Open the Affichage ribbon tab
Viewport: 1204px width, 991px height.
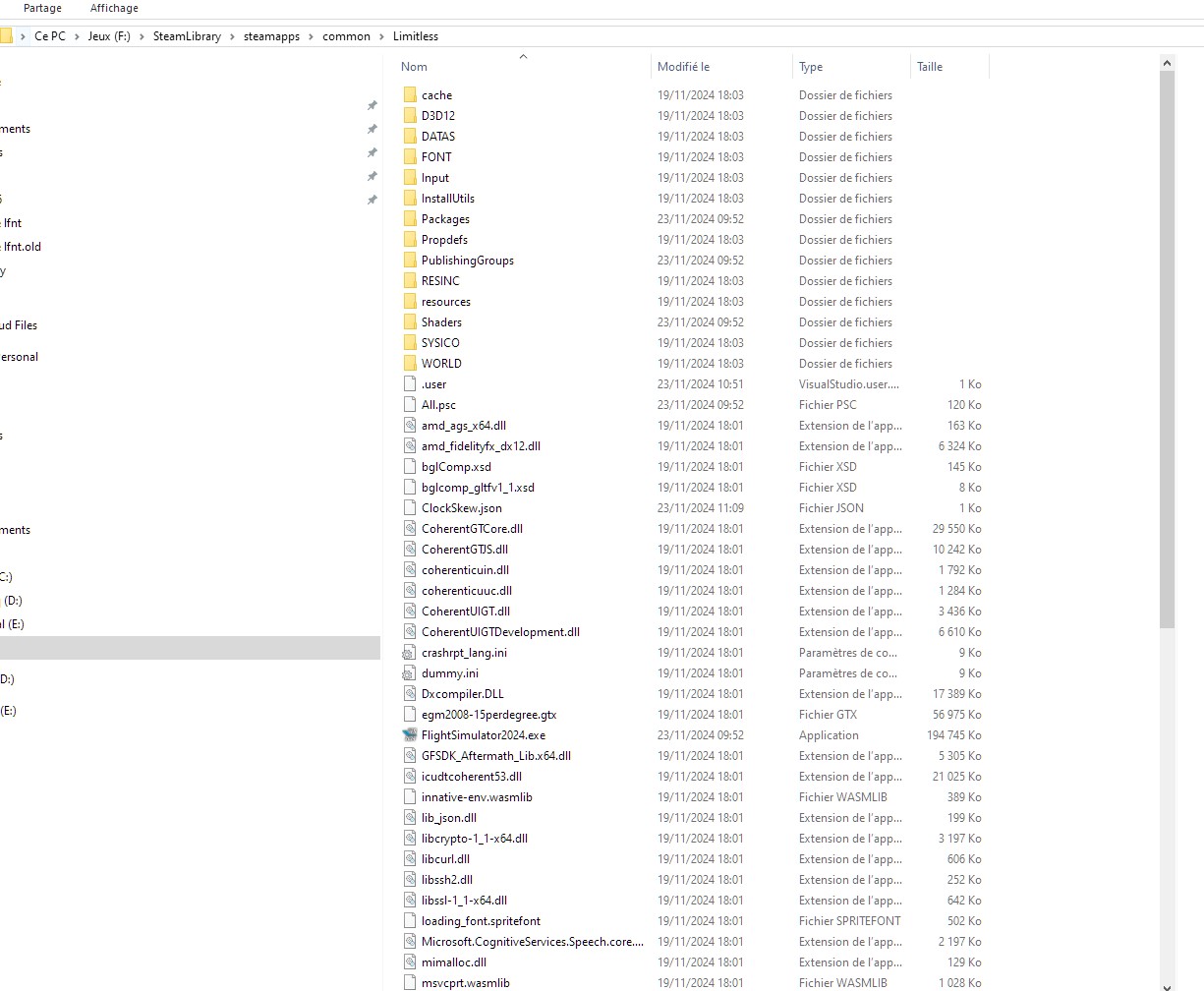click(x=114, y=8)
